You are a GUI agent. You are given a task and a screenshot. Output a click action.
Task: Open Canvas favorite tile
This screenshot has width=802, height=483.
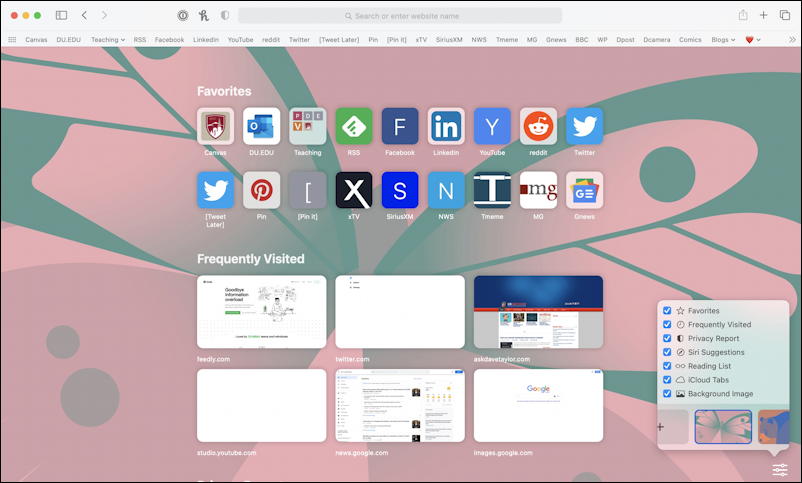click(215, 126)
